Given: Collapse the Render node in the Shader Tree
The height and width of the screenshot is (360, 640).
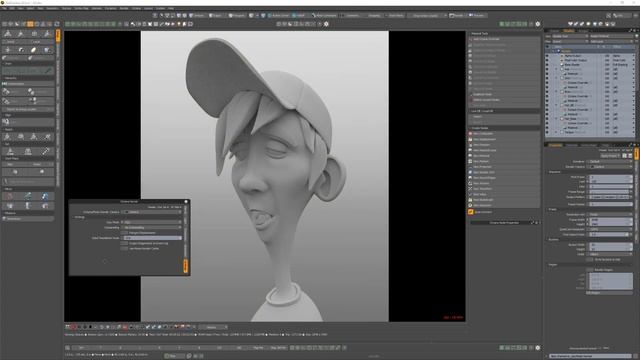Looking at the screenshot, I should pos(553,51).
